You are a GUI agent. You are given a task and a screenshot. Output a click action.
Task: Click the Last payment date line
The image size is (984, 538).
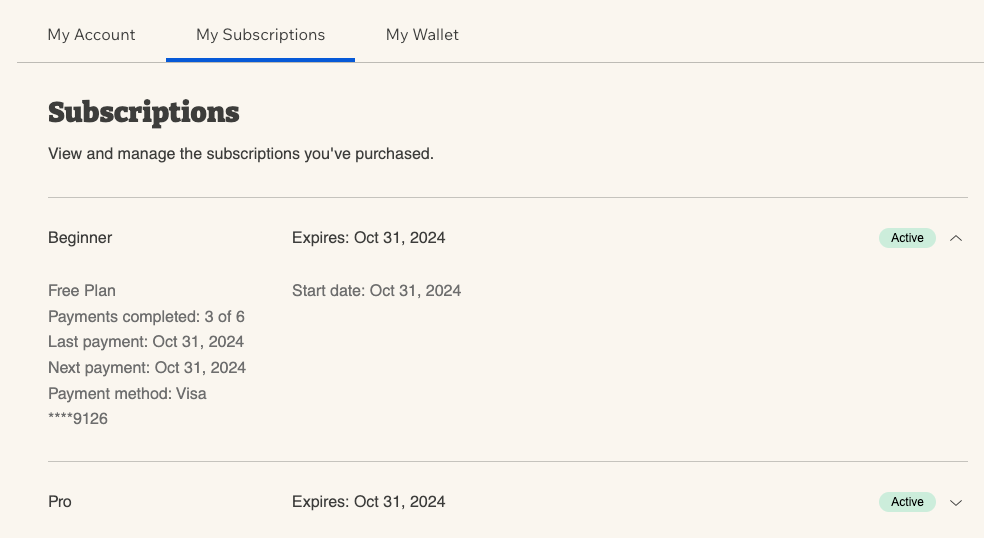(146, 342)
